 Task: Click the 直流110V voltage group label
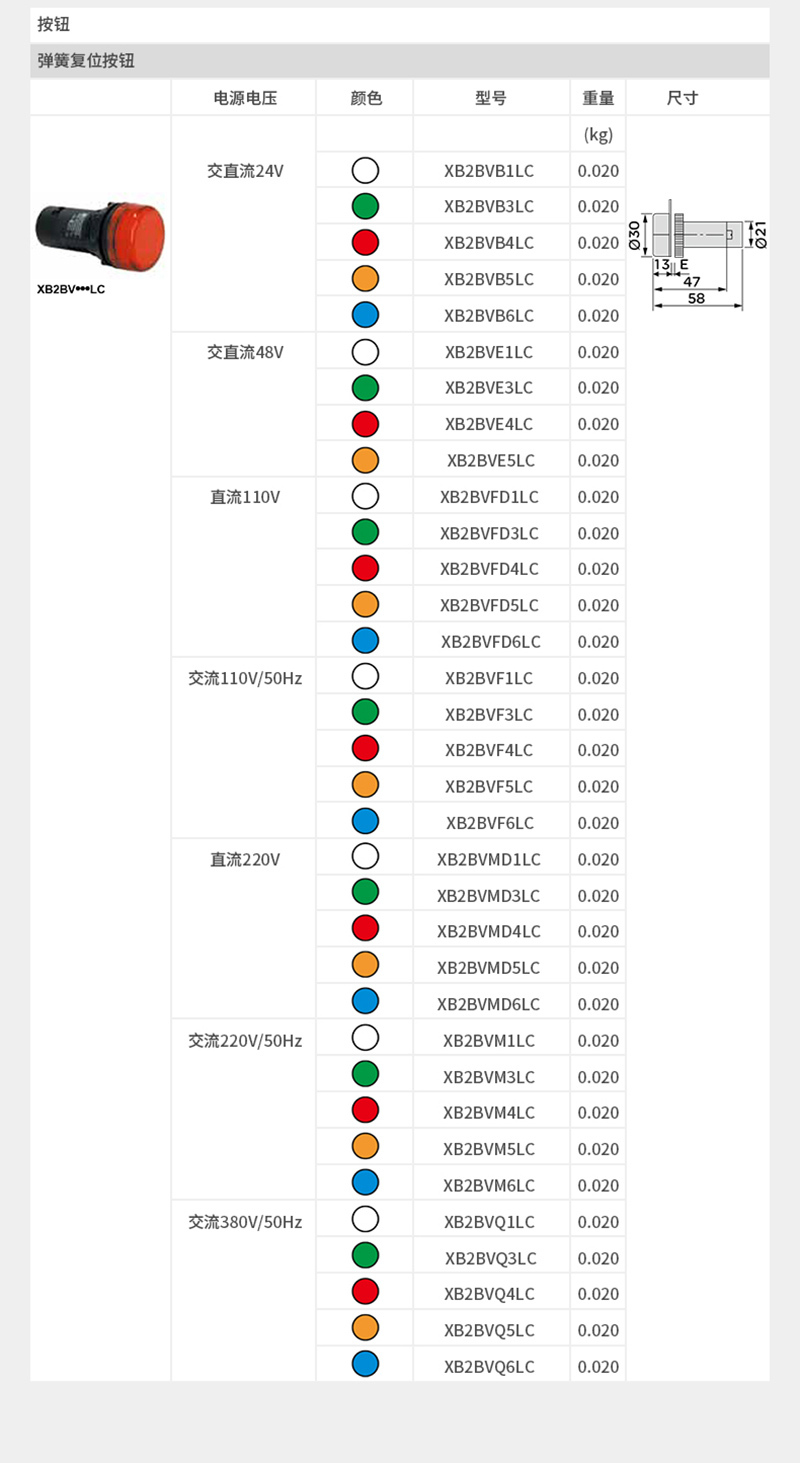pyautogui.click(x=245, y=497)
